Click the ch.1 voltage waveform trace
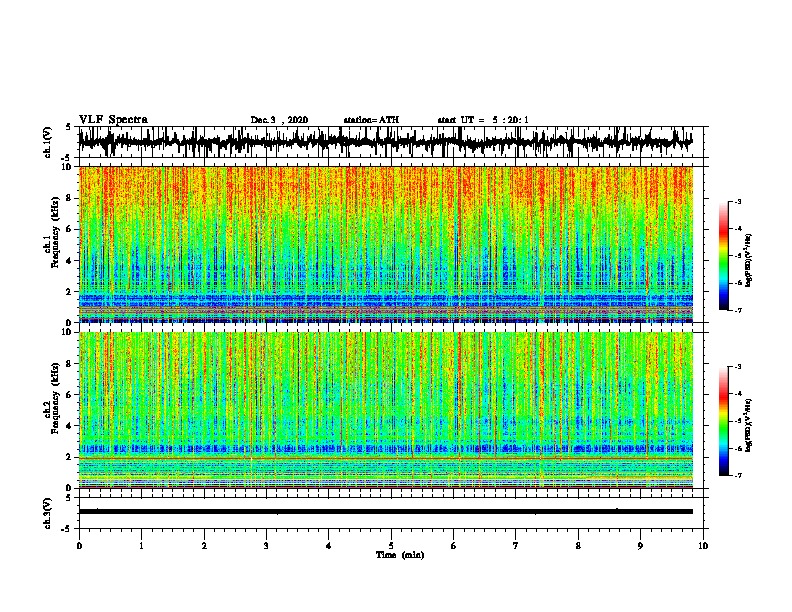Image resolution: width=792 pixels, height=612 pixels. (x=385, y=142)
